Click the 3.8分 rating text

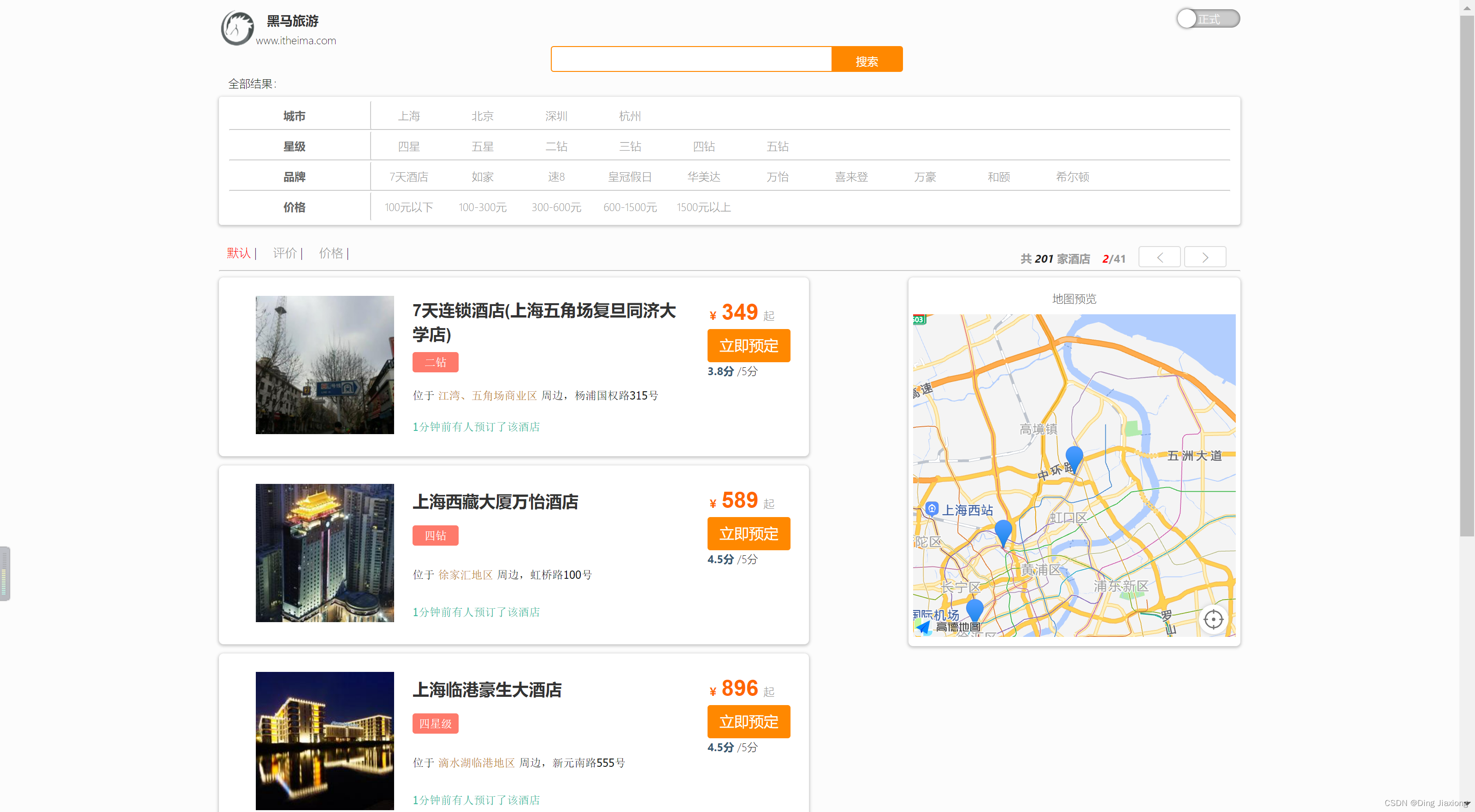(x=720, y=371)
